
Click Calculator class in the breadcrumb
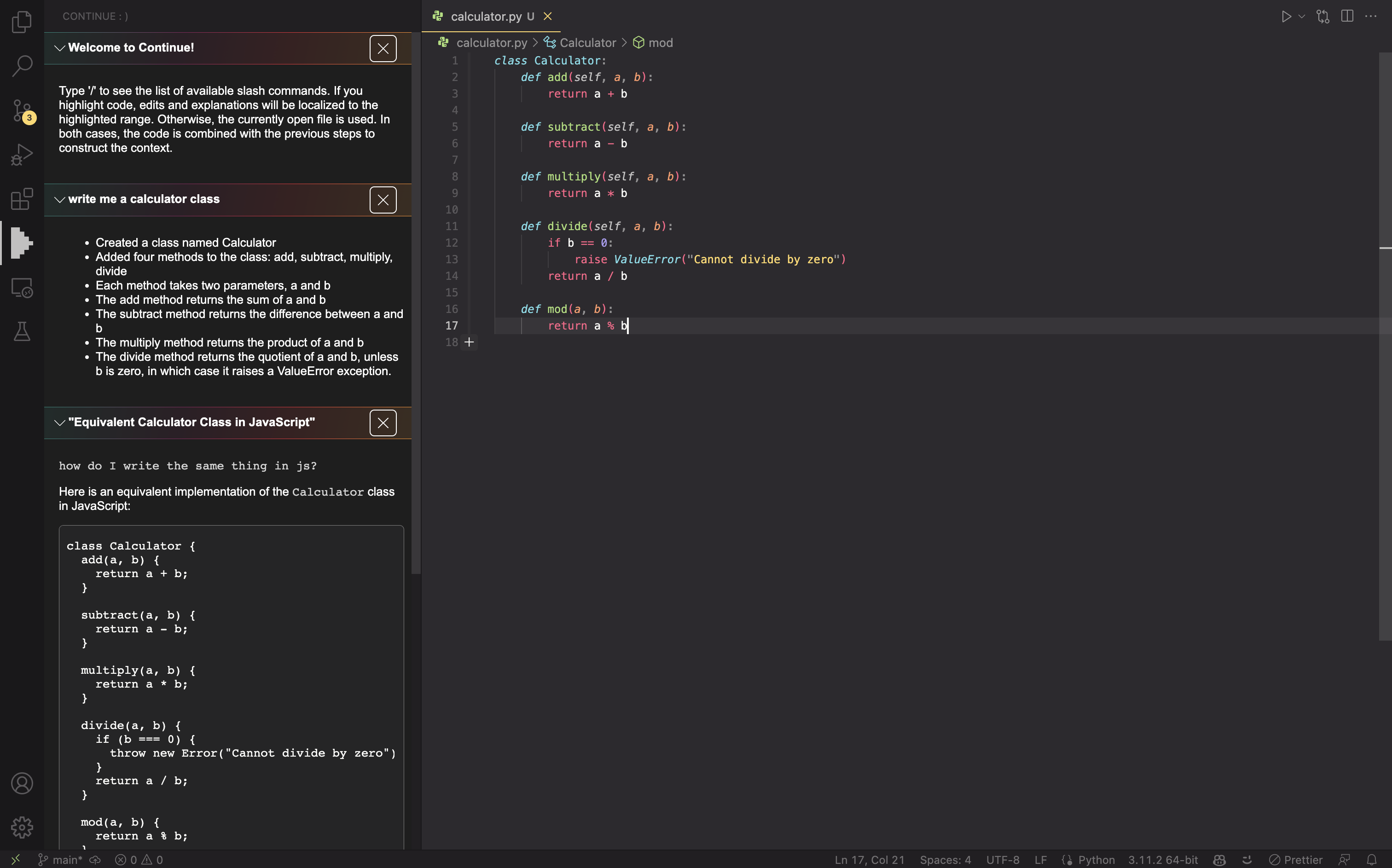pos(587,42)
